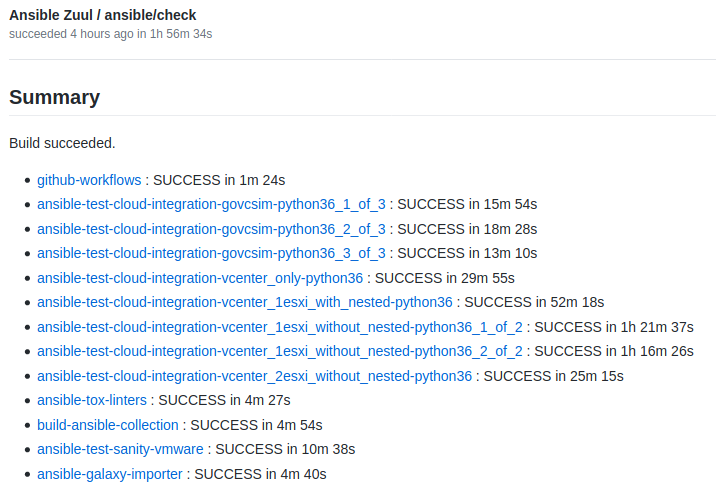Click the 'Build succeeded.' text
This screenshot has width=716, height=497.
(x=62, y=143)
